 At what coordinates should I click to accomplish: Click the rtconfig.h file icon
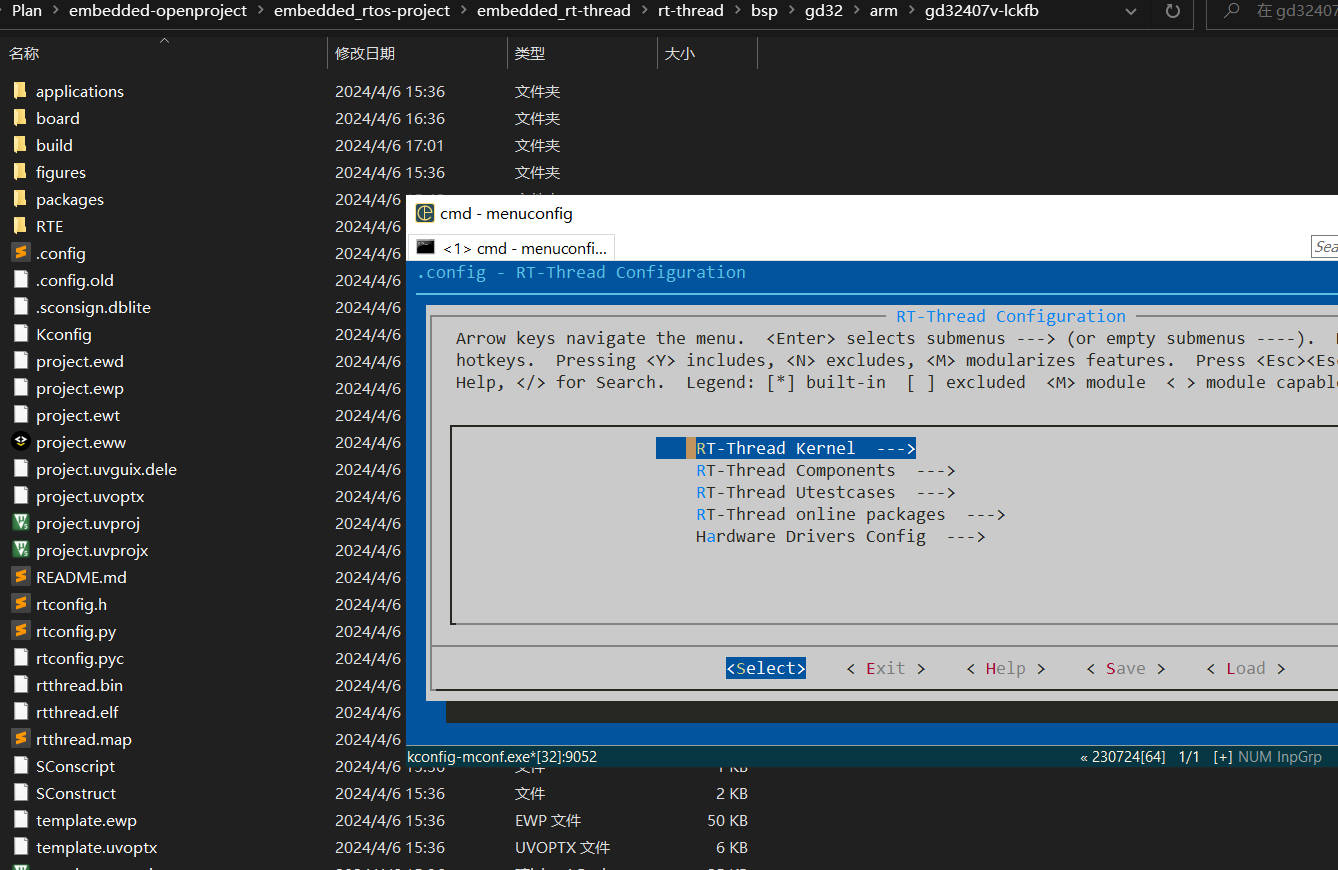click(20, 604)
